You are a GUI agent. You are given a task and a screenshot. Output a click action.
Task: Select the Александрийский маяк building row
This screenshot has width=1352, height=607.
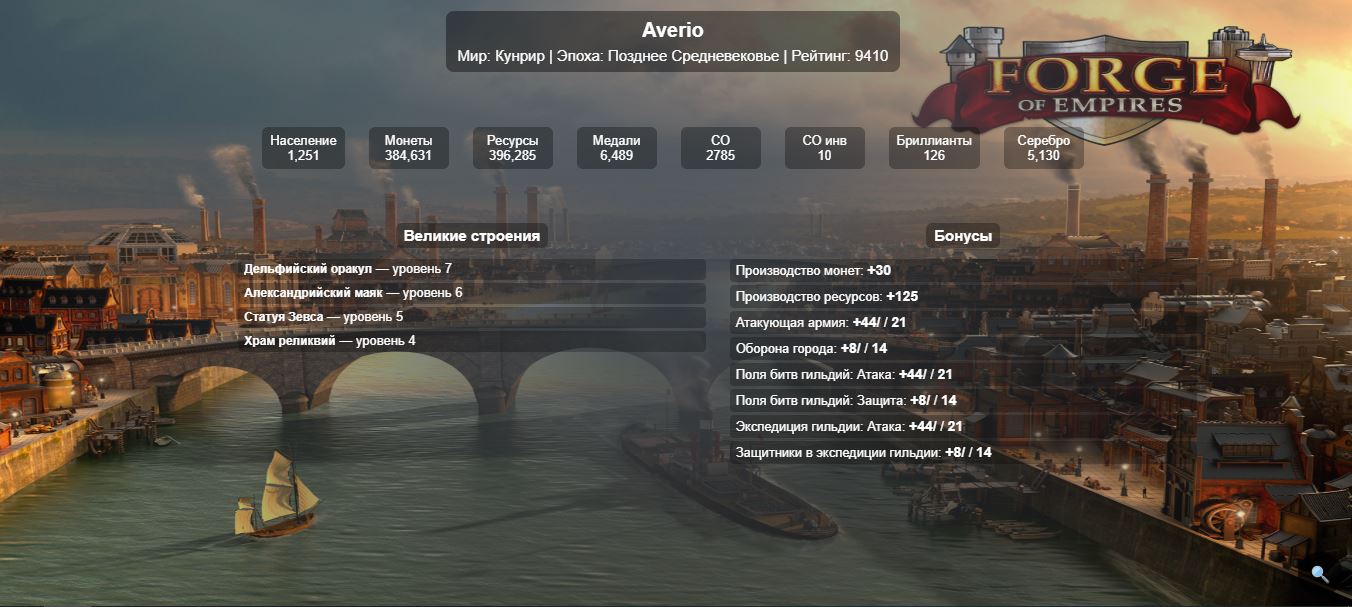pyautogui.click(x=472, y=293)
